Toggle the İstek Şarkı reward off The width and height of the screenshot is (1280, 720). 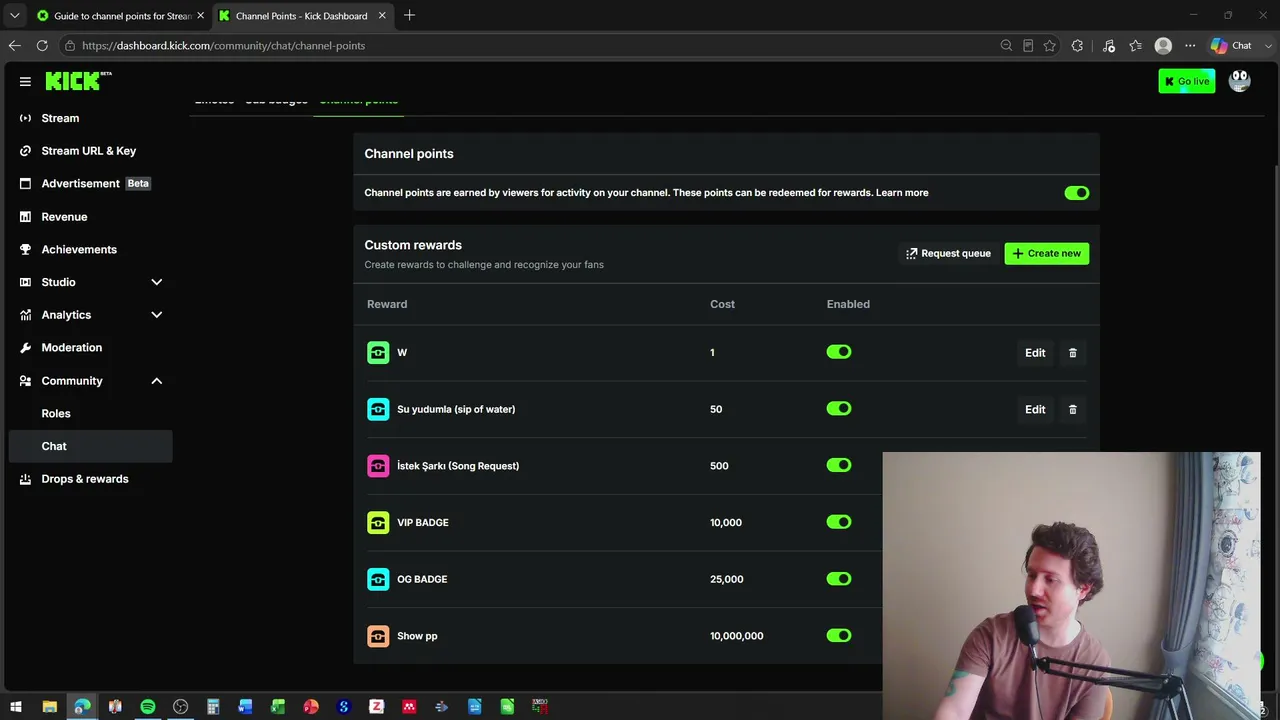839,465
